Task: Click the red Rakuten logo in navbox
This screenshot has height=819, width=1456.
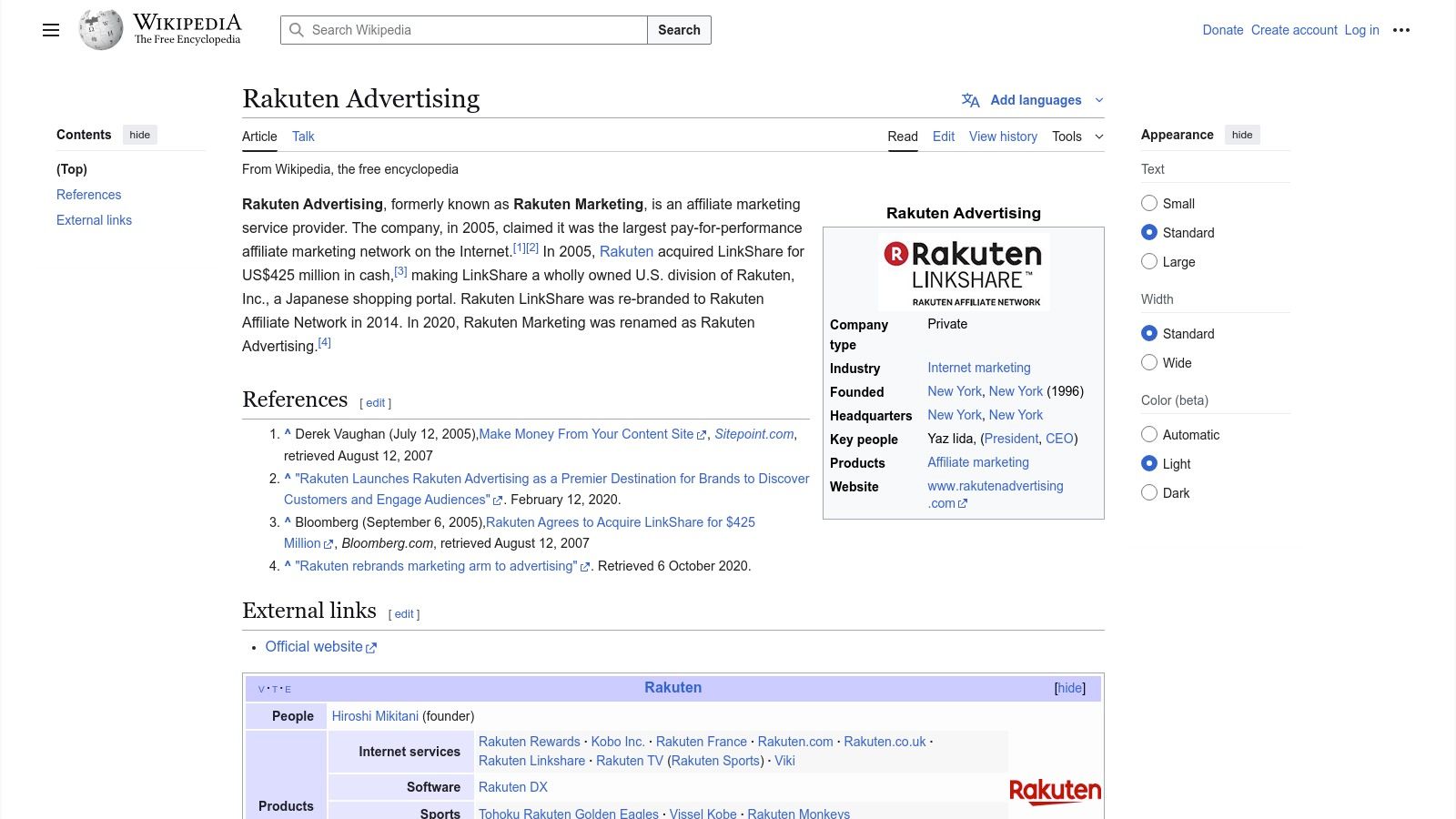Action: tap(1056, 791)
